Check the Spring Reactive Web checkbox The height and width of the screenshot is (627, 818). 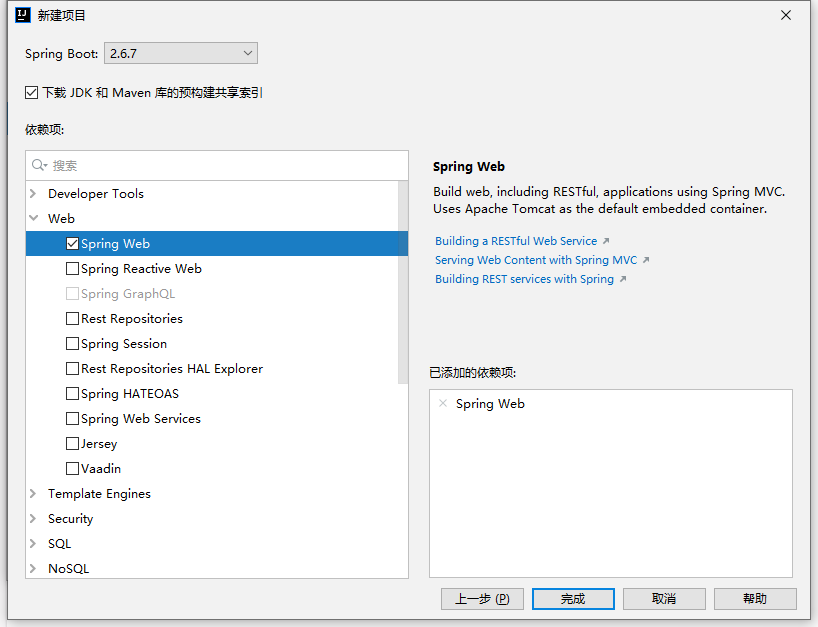coord(72,269)
